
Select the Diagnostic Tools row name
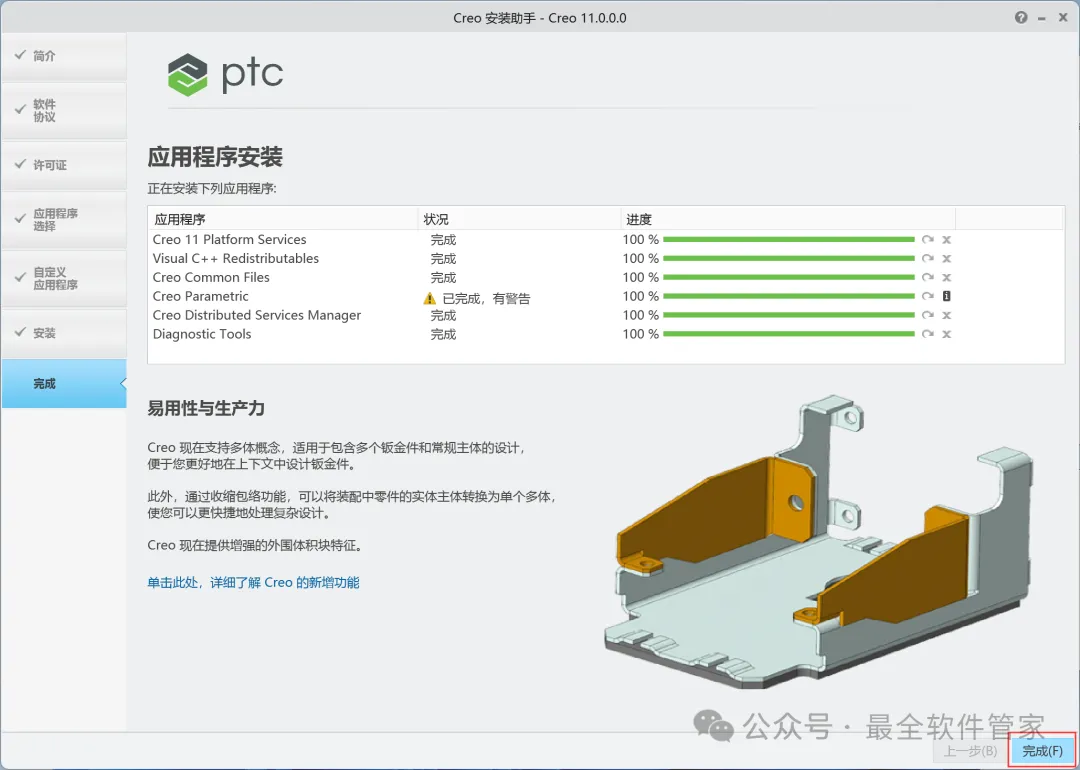click(202, 334)
